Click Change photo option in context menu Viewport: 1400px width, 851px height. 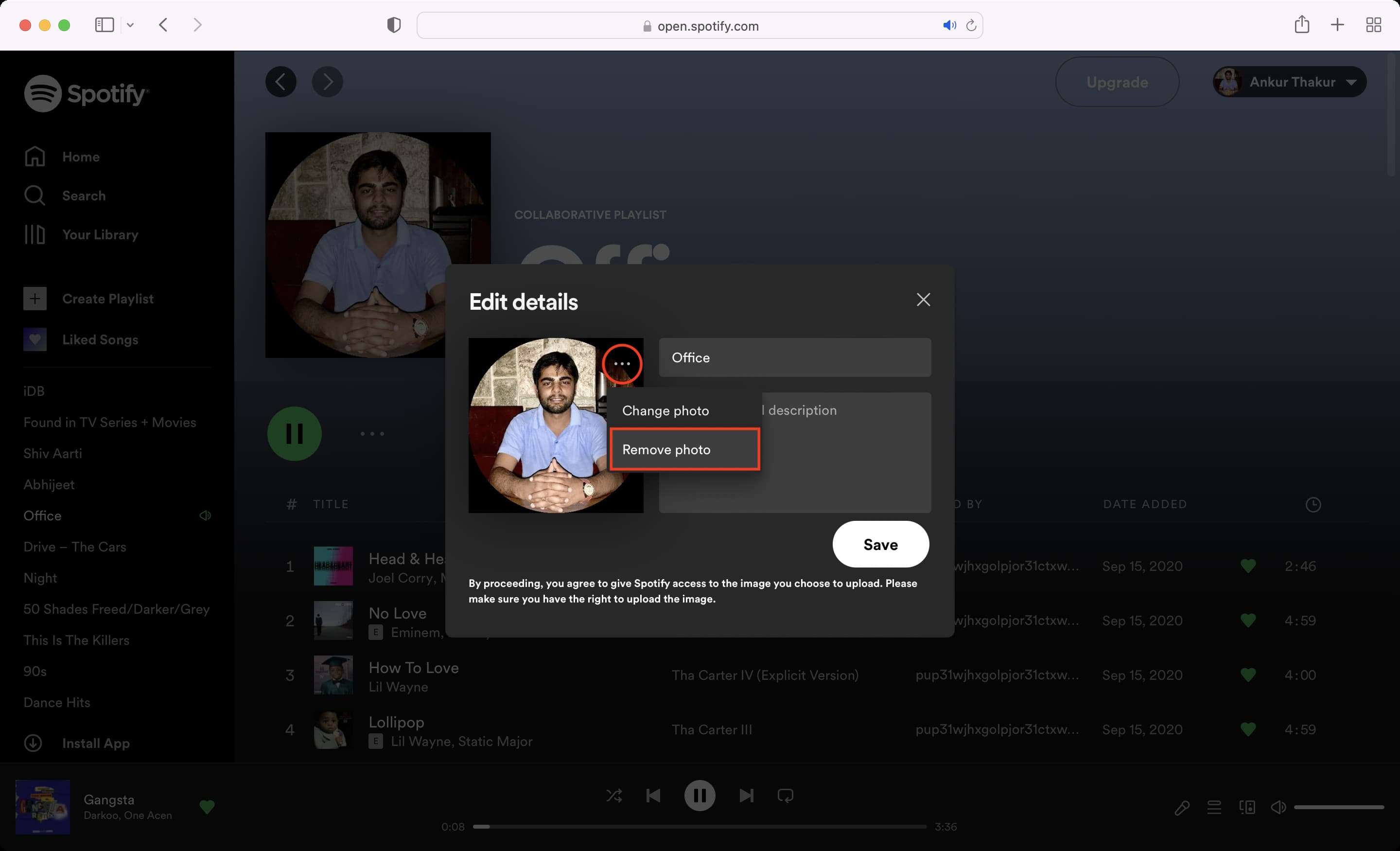pyautogui.click(x=665, y=410)
